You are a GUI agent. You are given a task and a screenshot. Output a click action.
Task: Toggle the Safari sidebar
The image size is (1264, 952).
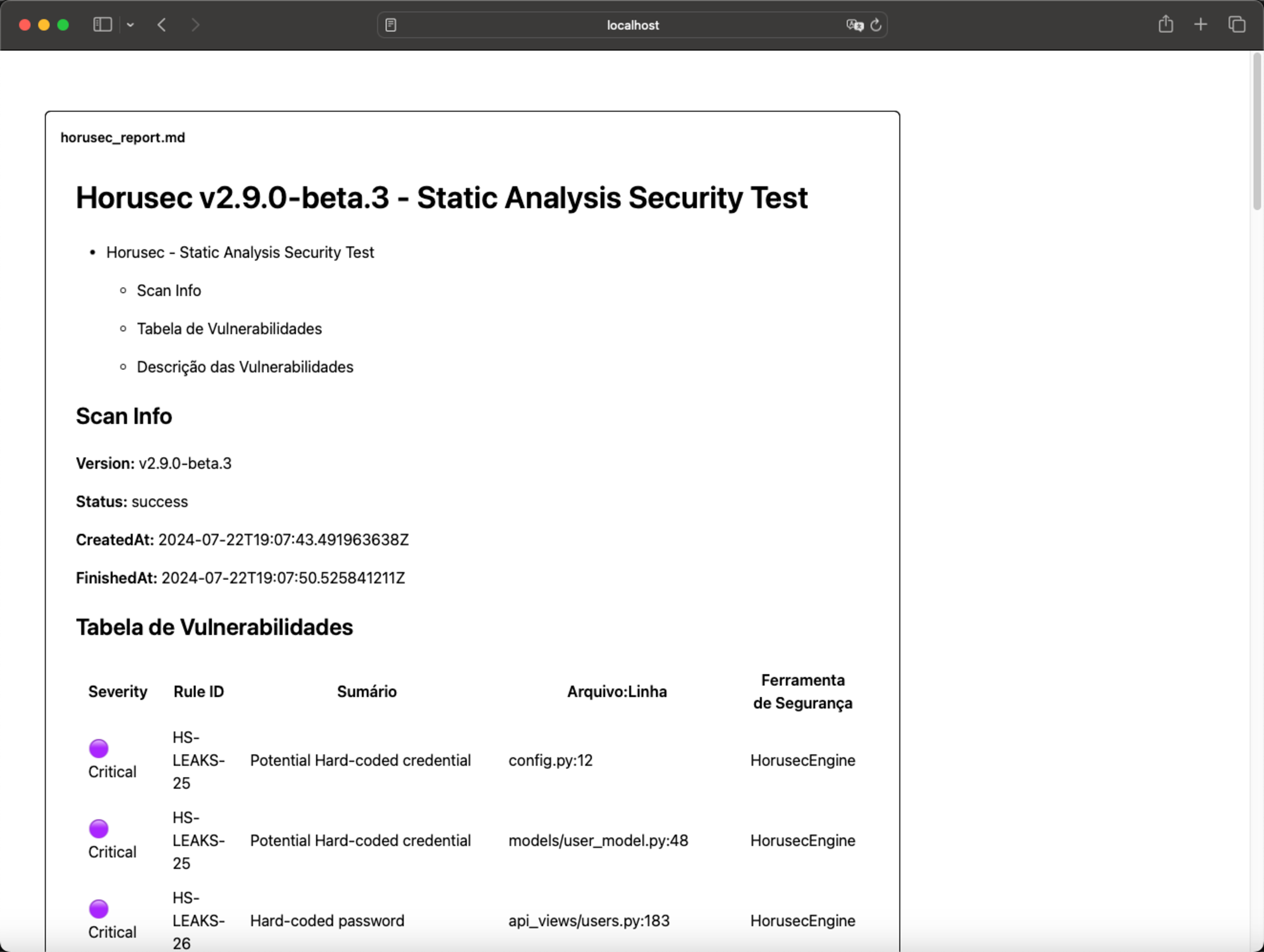point(103,24)
